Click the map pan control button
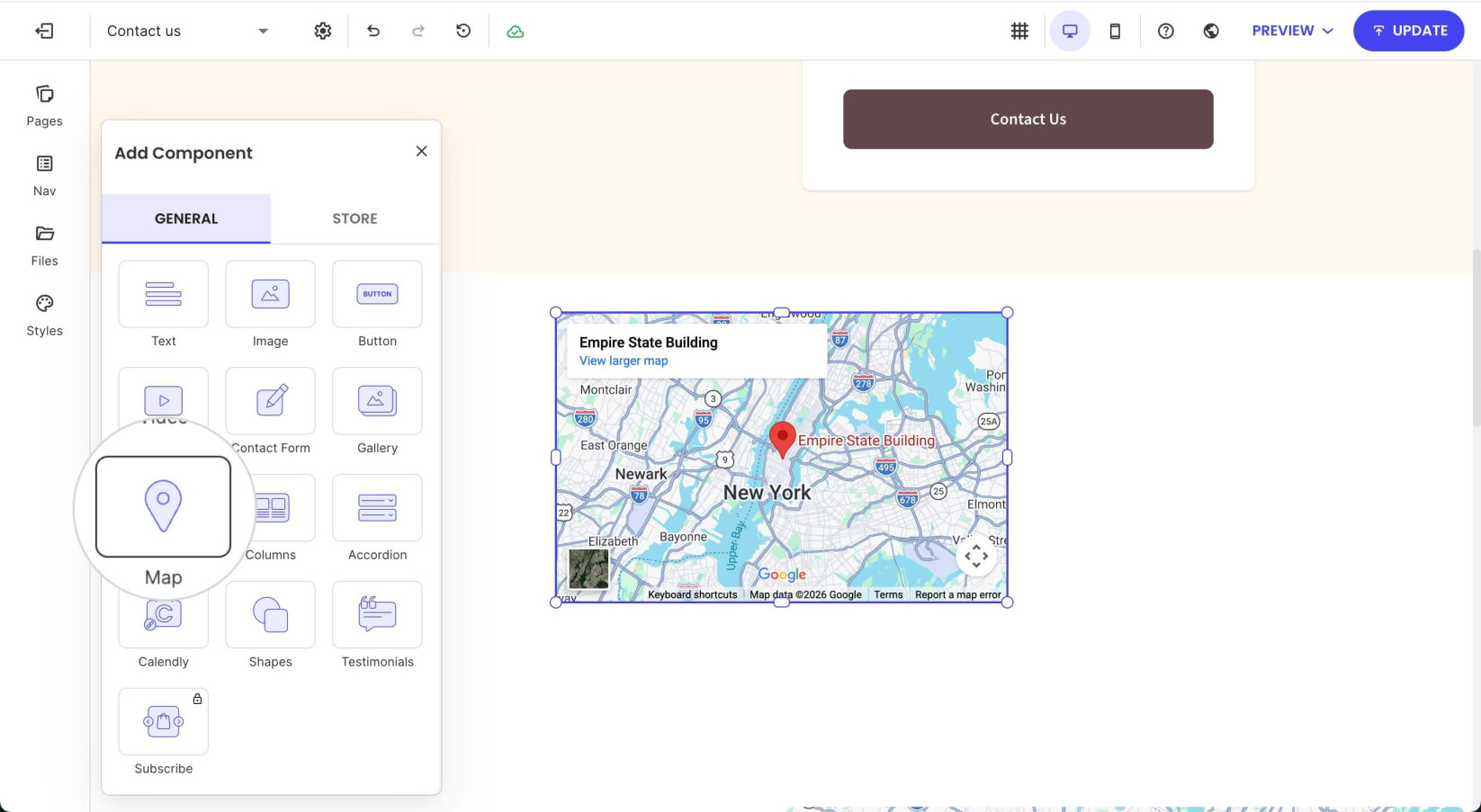 coord(976,557)
